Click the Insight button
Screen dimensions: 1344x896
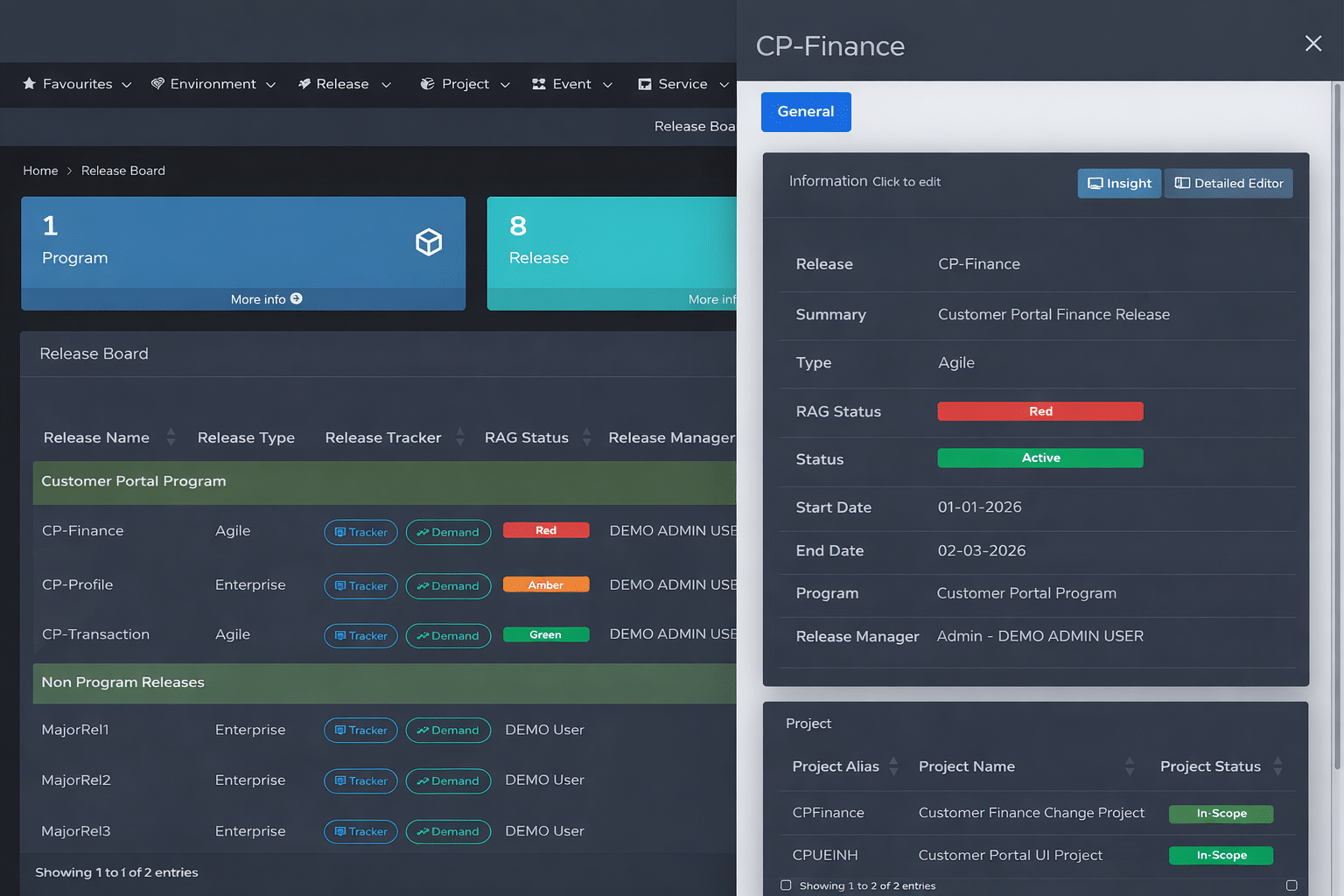[x=1119, y=184]
